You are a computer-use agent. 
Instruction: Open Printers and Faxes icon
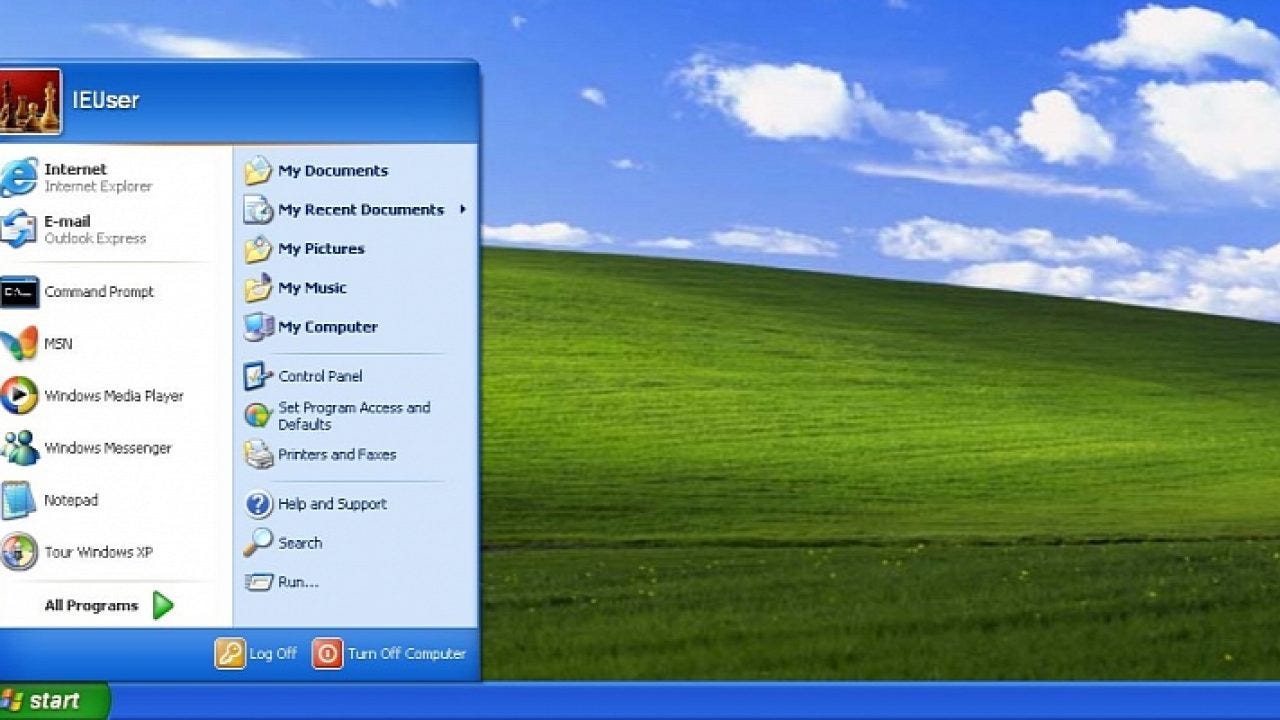[258, 454]
